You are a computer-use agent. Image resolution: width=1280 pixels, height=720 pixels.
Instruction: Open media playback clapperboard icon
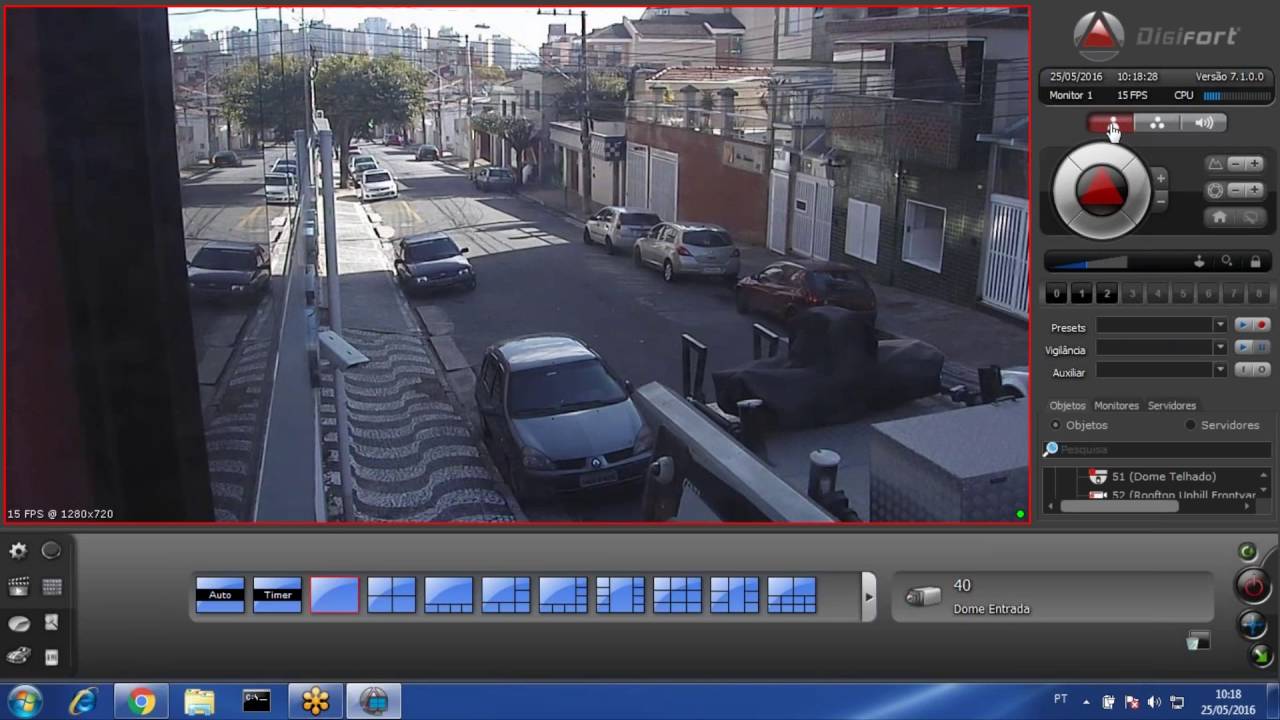pos(18,587)
